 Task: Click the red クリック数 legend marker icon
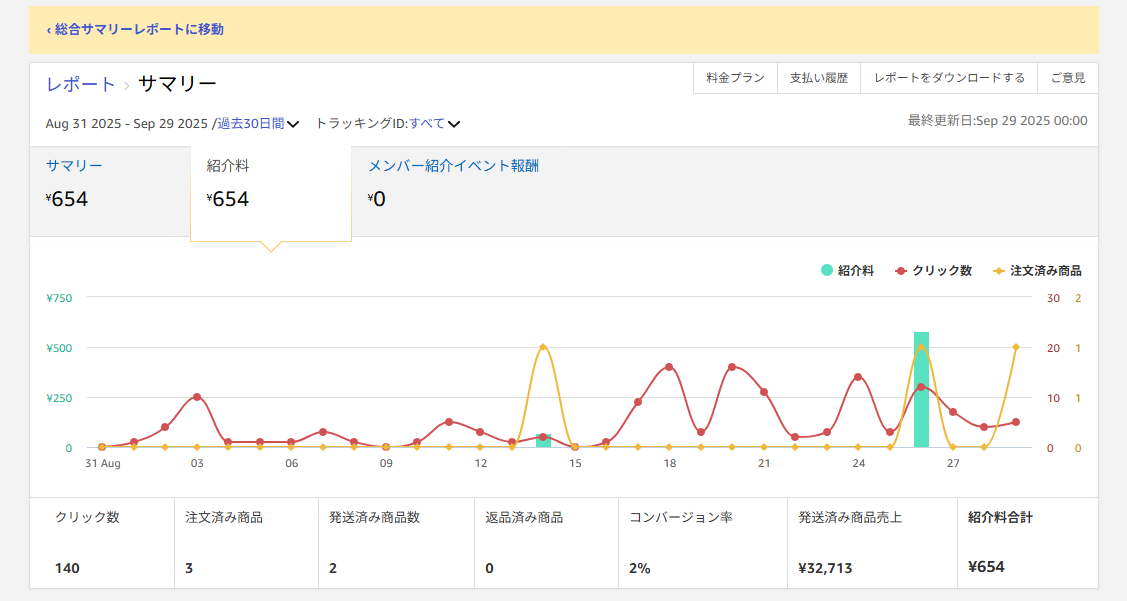coord(901,271)
